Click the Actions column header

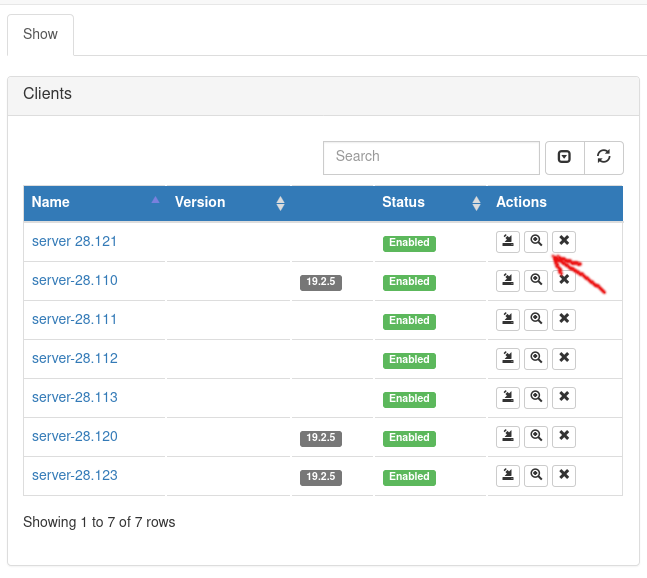click(x=522, y=203)
